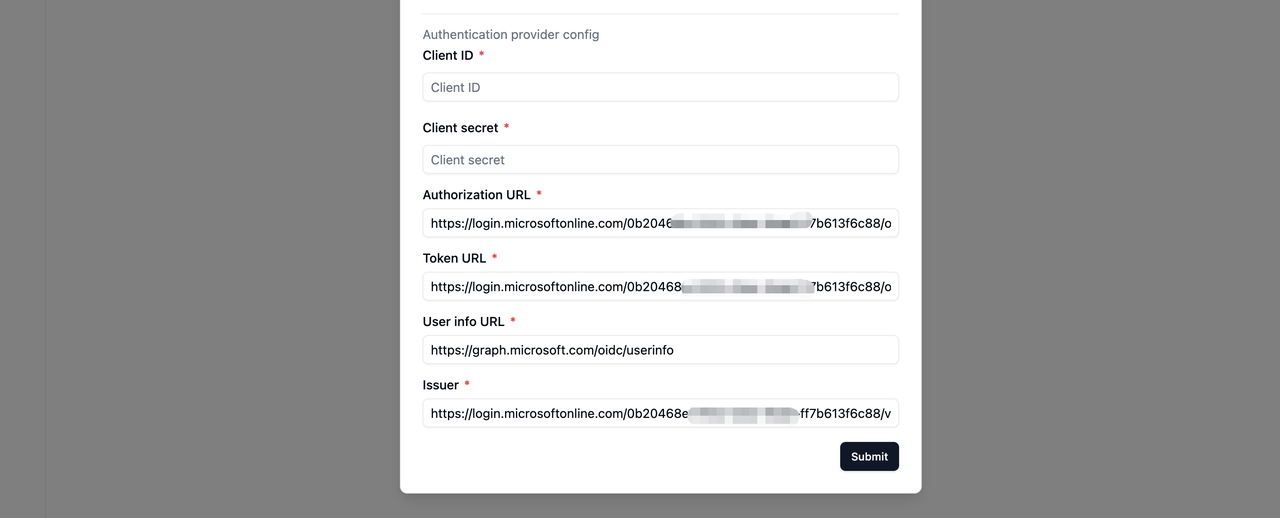
Task: Click the red asterisk beside Token URL
Action: (x=494, y=256)
